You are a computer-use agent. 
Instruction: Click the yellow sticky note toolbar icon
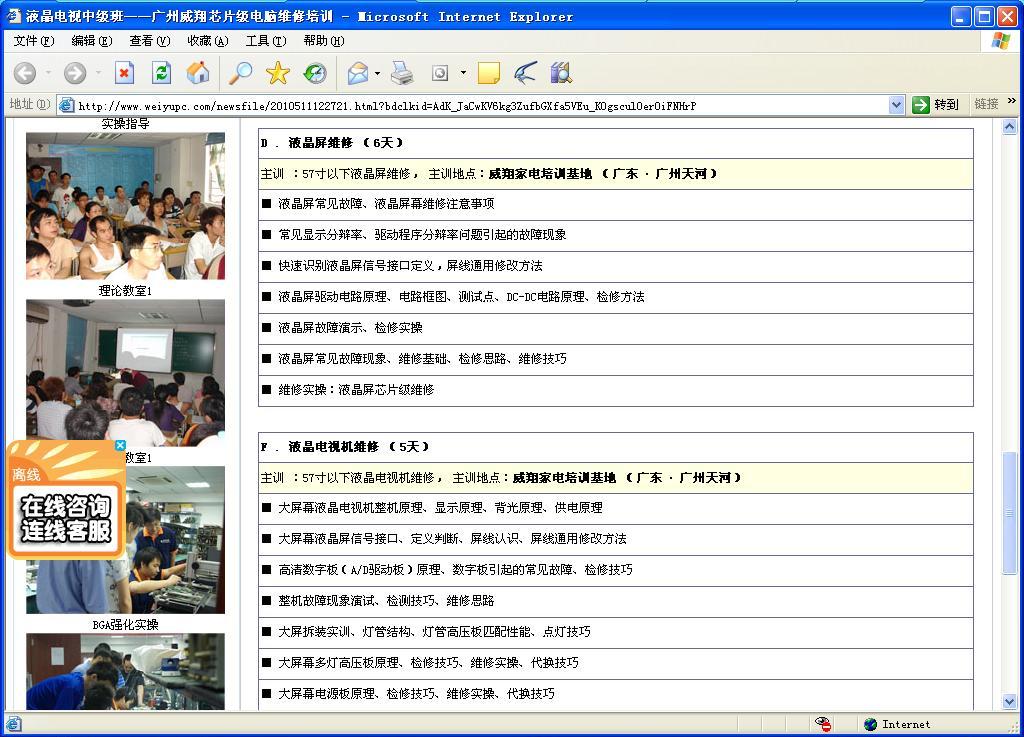(489, 73)
